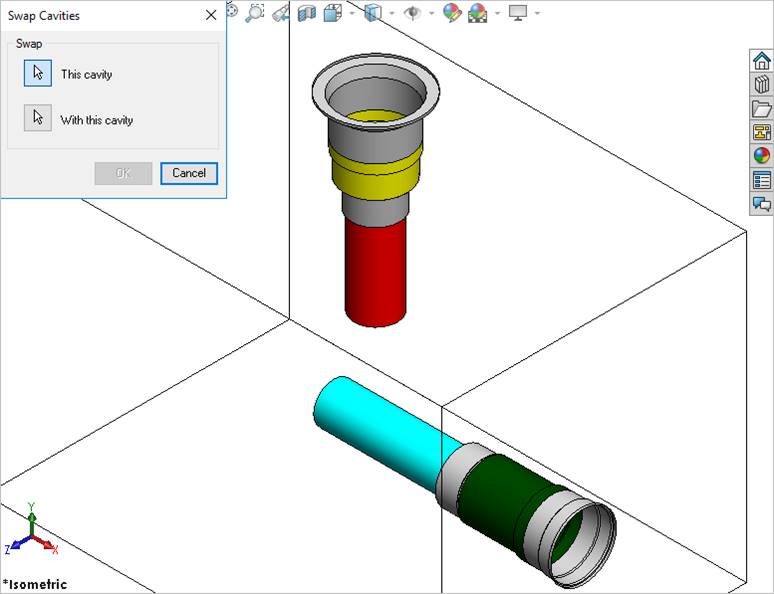The image size is (774, 594).
Task: Expand the Display Style dropdown arrow
Action: point(392,13)
